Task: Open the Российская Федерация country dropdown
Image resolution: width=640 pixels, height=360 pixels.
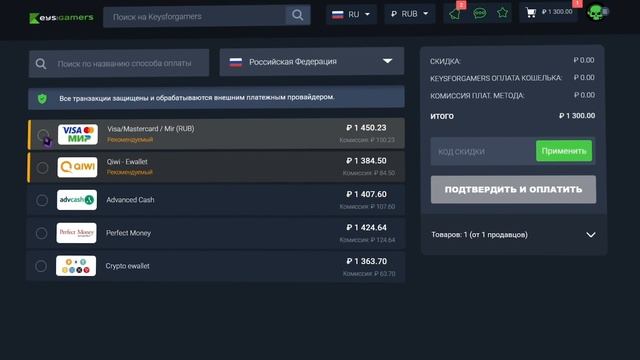Action: point(312,62)
